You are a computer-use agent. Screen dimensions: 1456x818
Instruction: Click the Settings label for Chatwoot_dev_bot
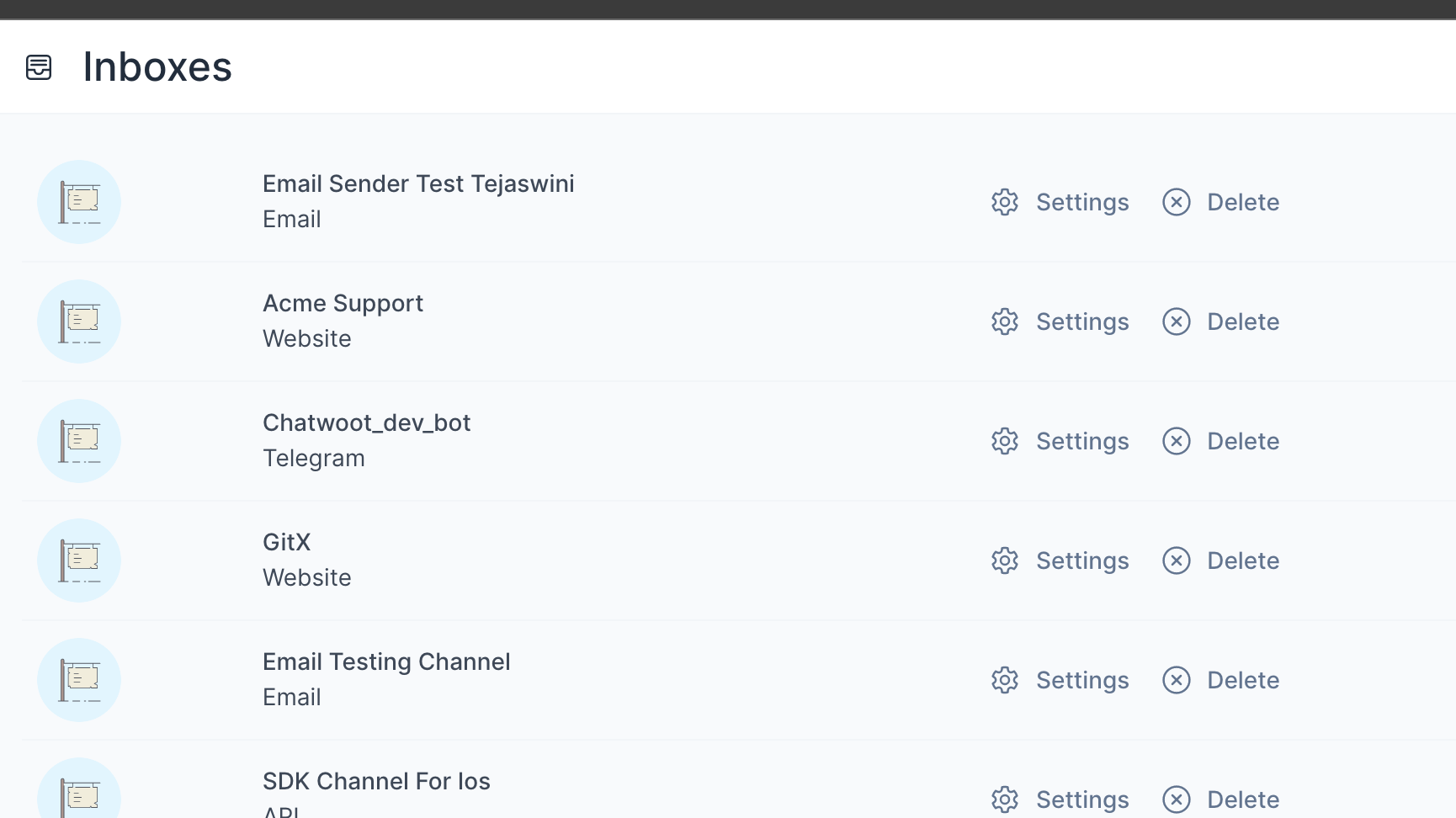1082,441
